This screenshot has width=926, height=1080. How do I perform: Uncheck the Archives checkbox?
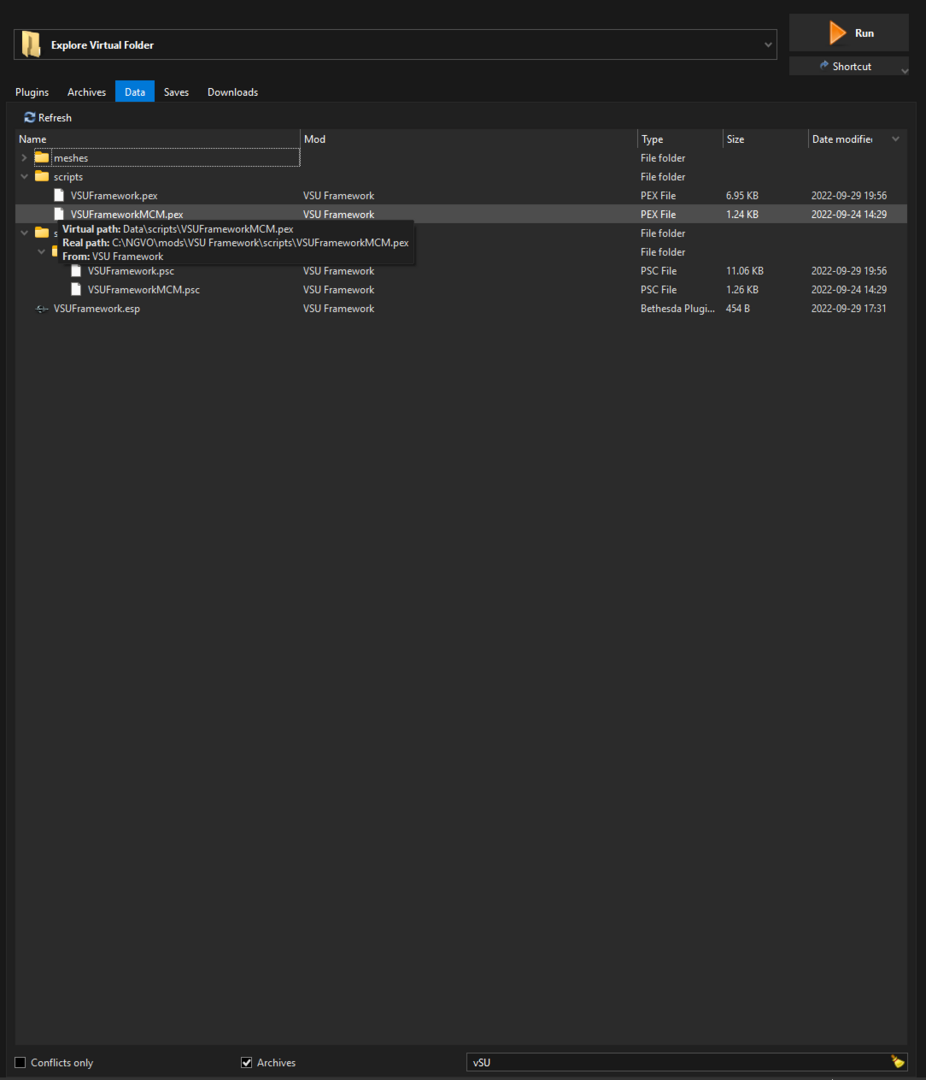pos(247,1063)
